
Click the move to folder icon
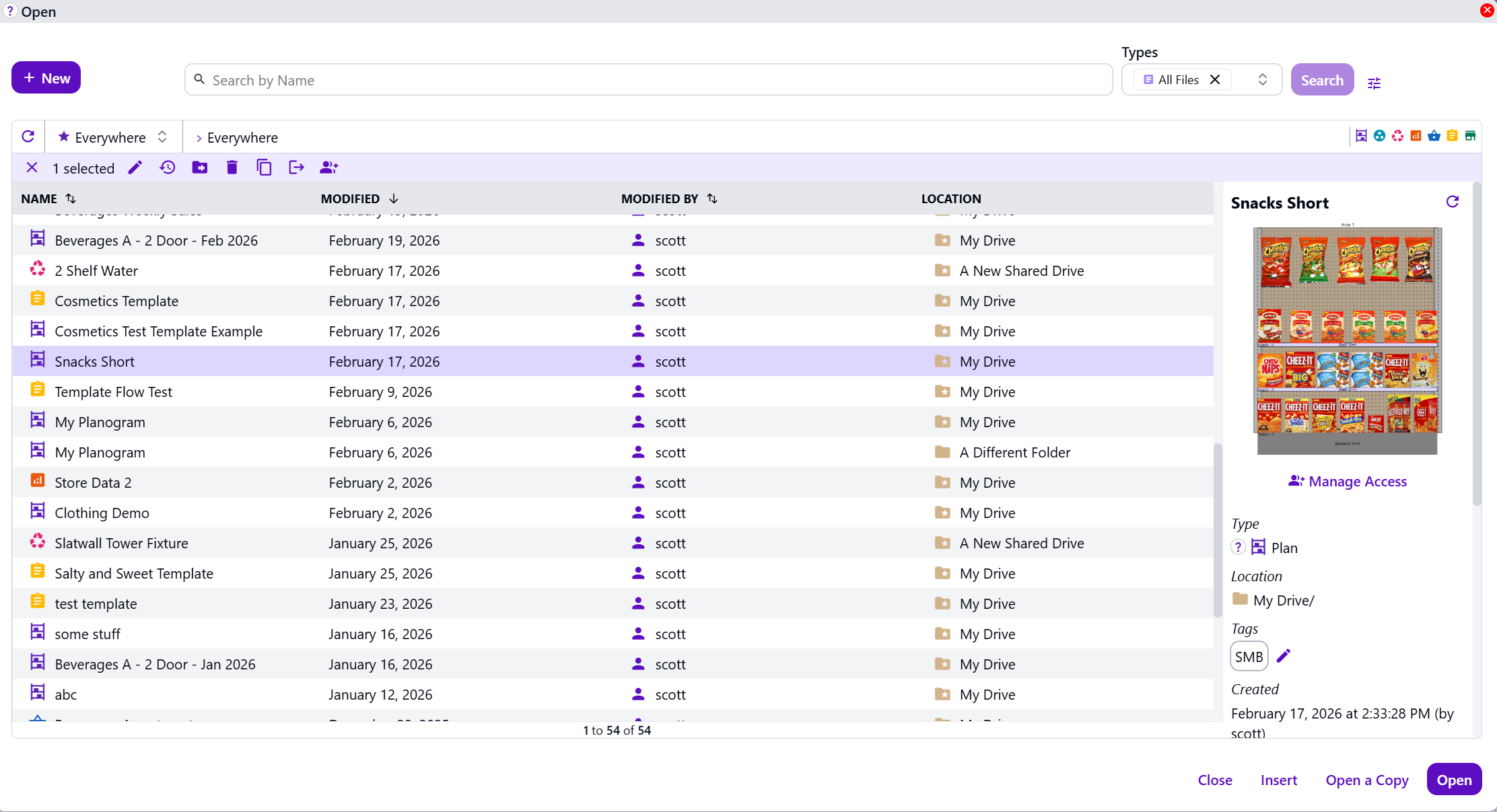pyautogui.click(x=200, y=168)
